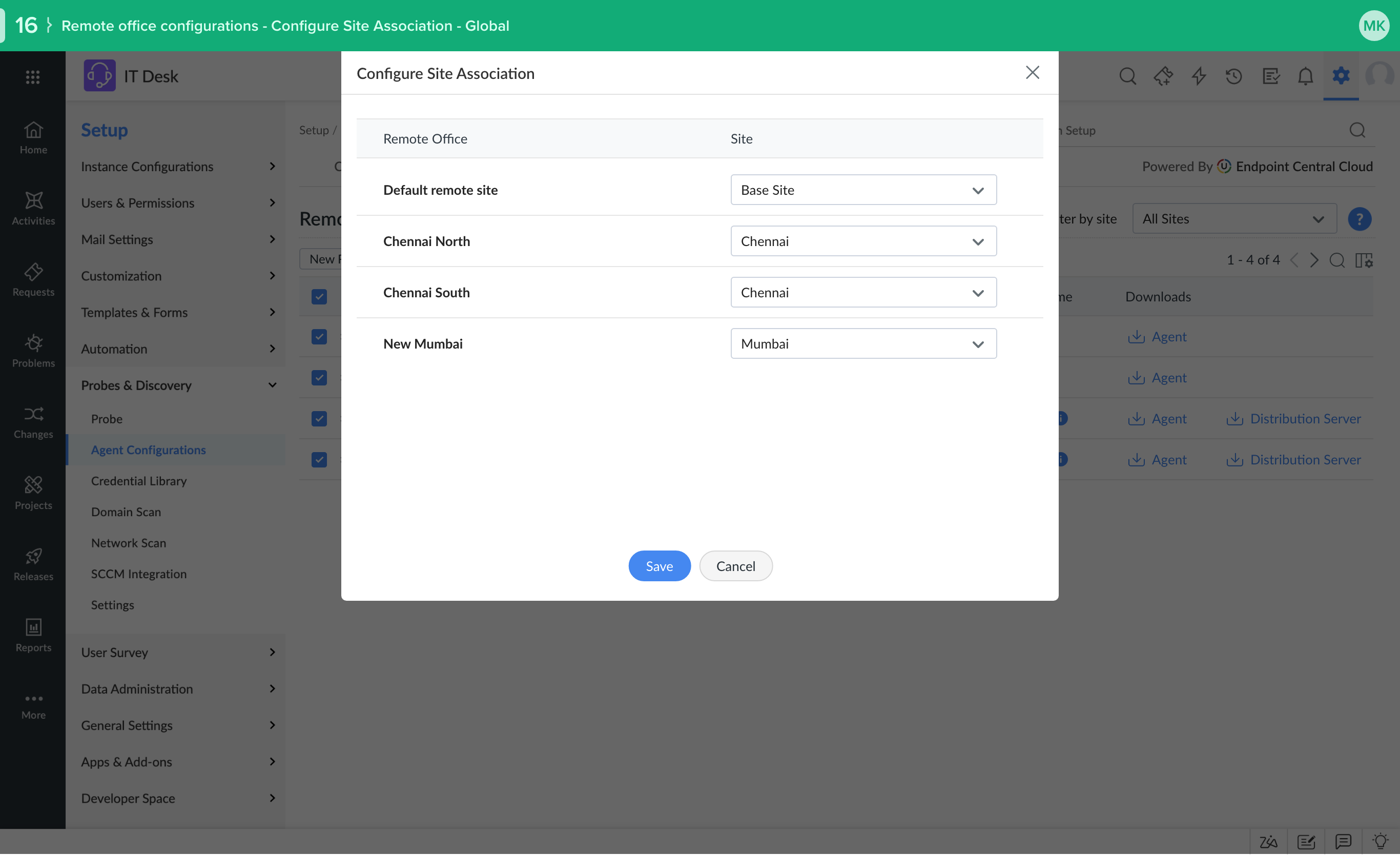The width and height of the screenshot is (1400, 855).
Task: Open site dropdown for Chennai South
Action: click(x=863, y=292)
